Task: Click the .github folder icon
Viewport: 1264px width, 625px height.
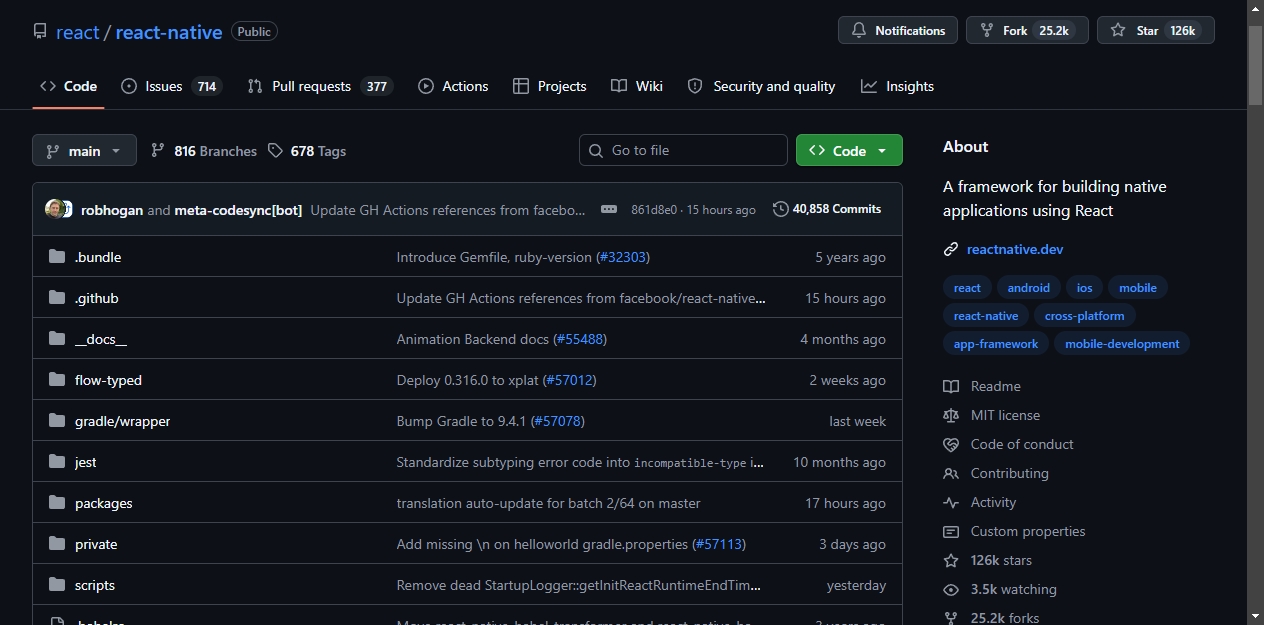Action: point(57,298)
